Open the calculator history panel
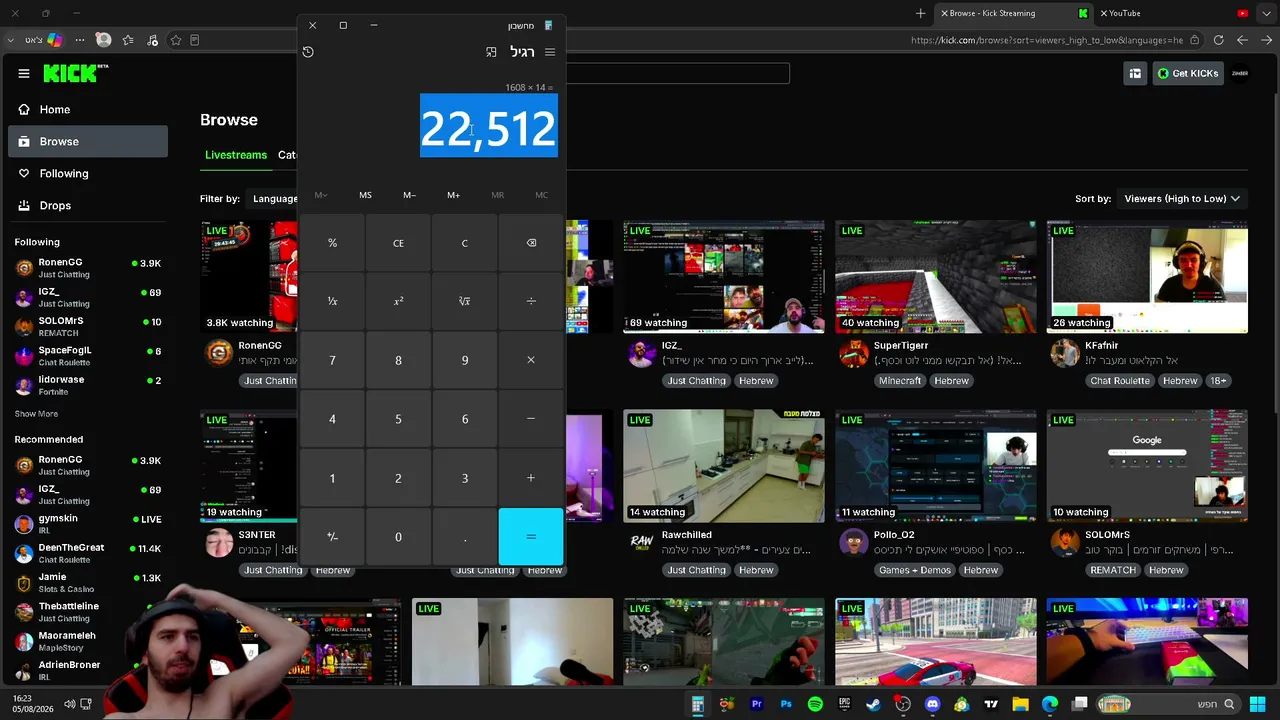The width and height of the screenshot is (1280, 720). pos(308,52)
